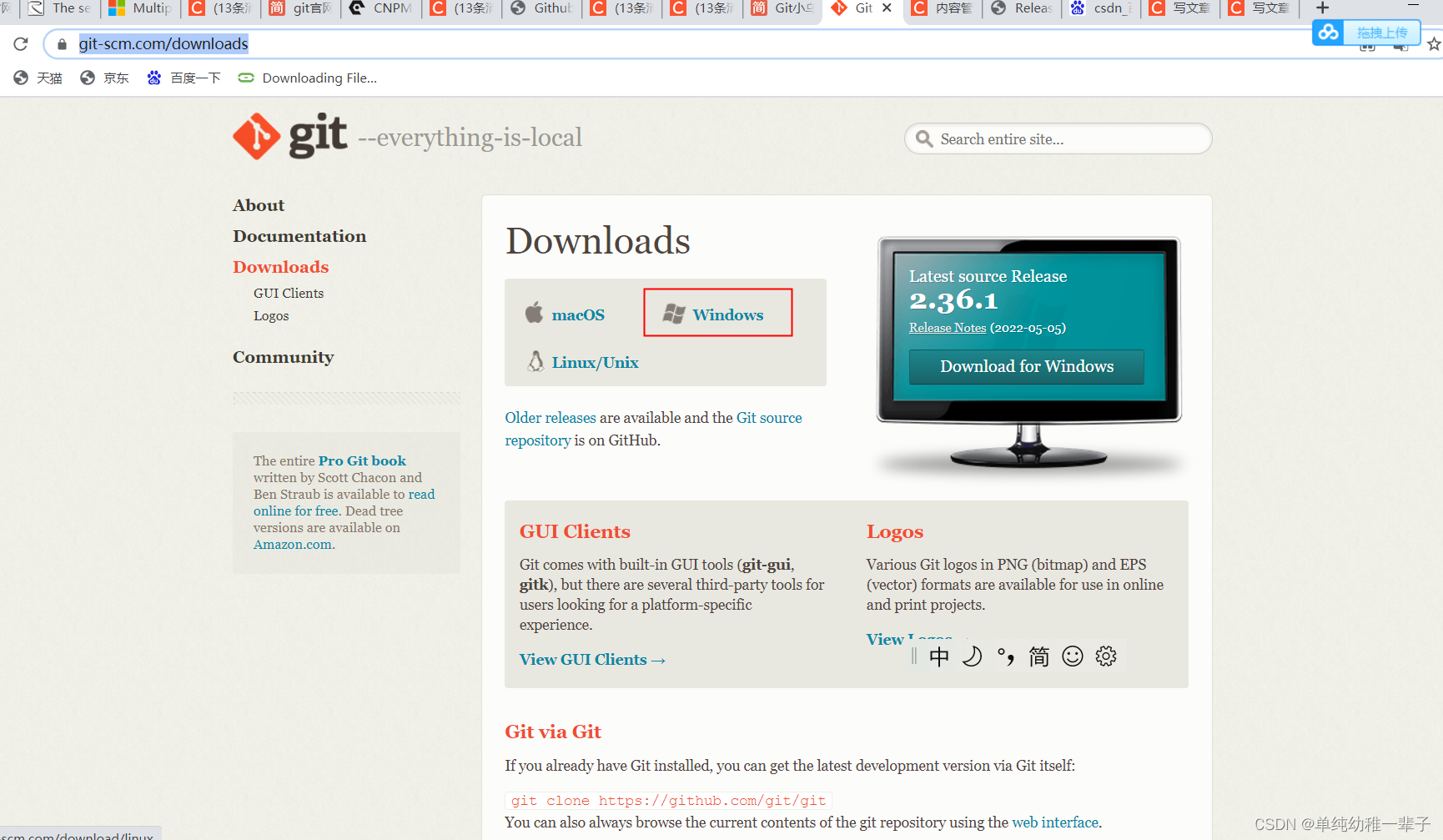Open the Release Notes link
This screenshot has height=840, width=1443.
tap(948, 328)
